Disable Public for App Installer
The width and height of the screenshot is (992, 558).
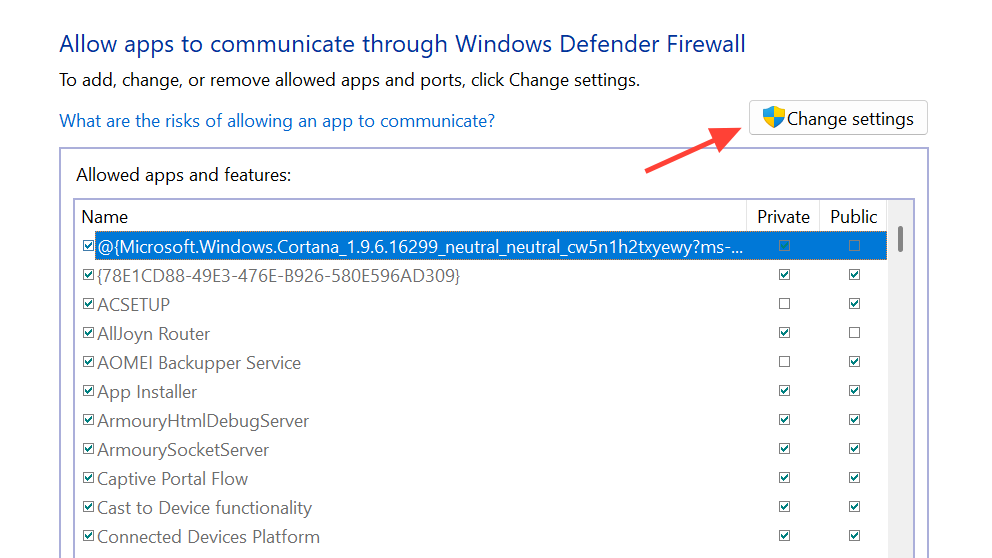(x=854, y=391)
